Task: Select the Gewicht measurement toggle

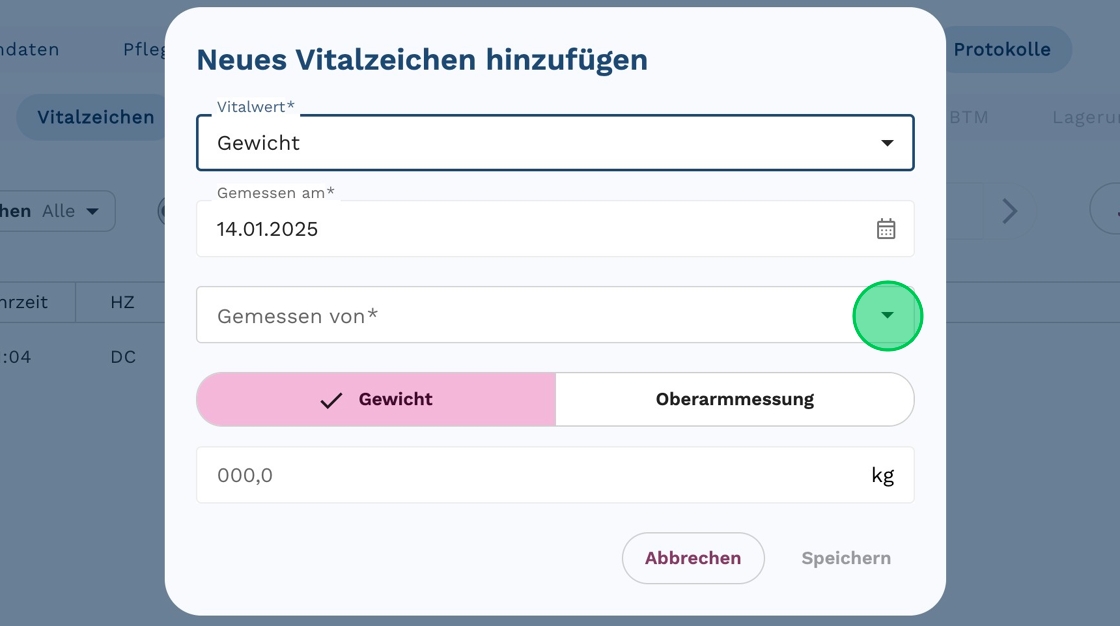Action: (376, 400)
